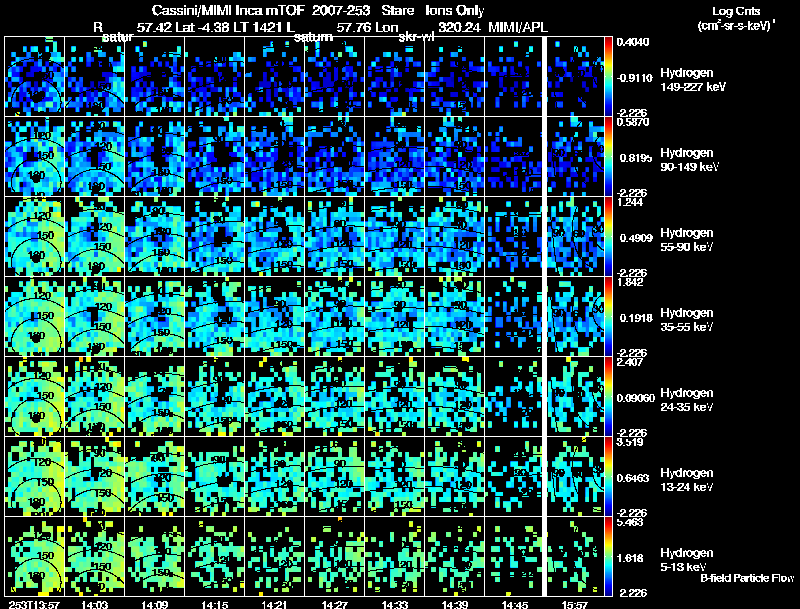Screen dimensions: 800x609
Task: Select the 'Hydrogen 13-24 keV' row label
Action: coord(687,480)
